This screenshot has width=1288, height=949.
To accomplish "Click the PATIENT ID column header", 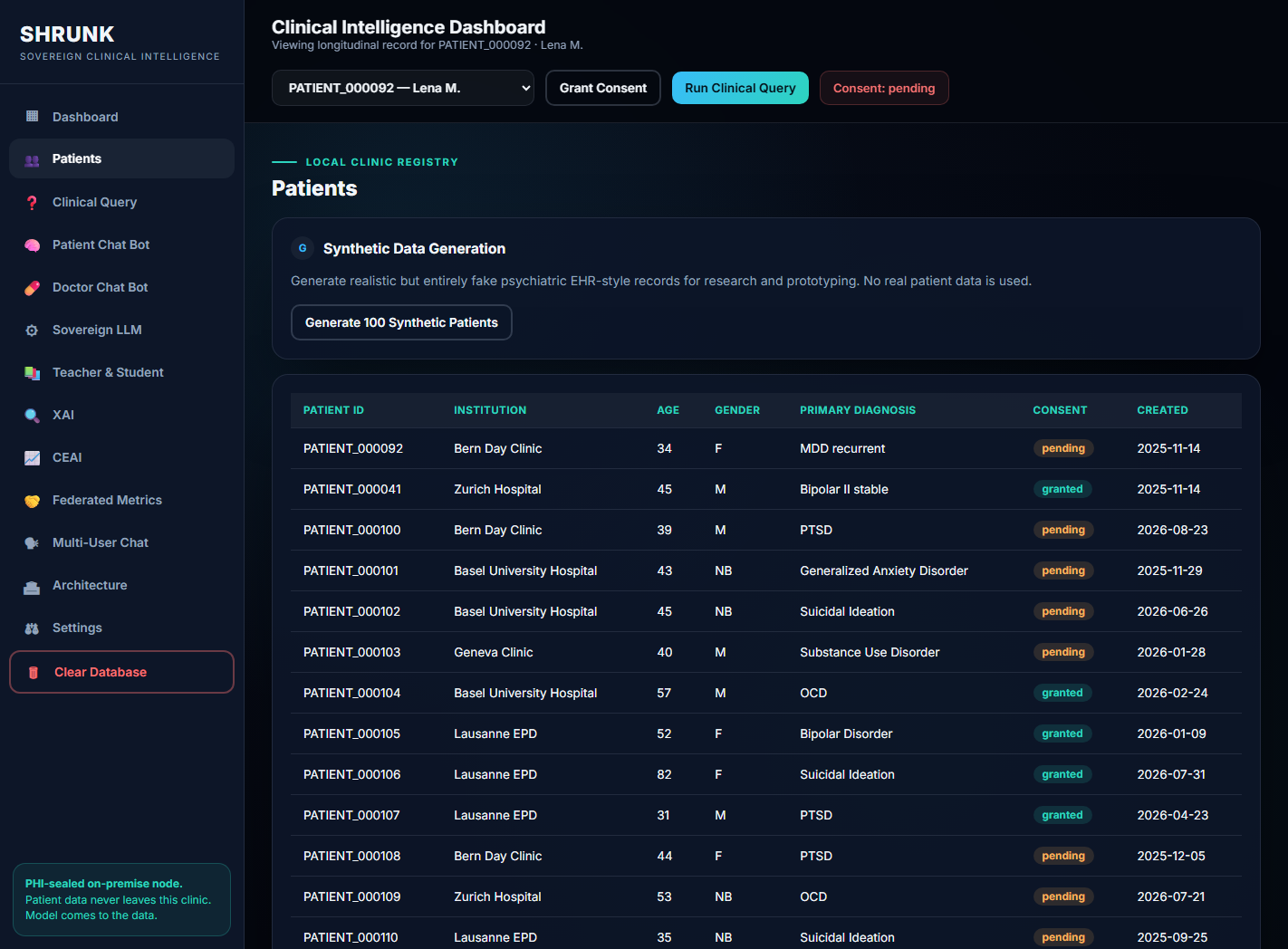I will click(x=333, y=410).
